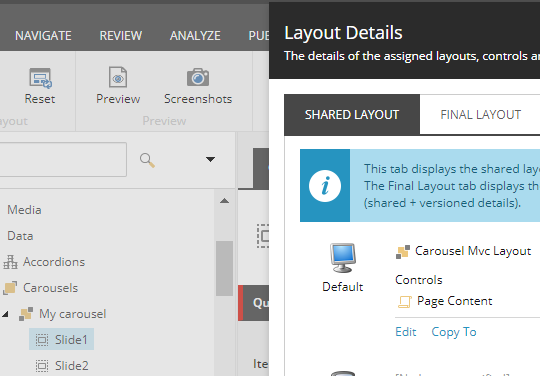Select the Media tree item
Image resolution: width=540 pixels, height=376 pixels.
(x=24, y=210)
